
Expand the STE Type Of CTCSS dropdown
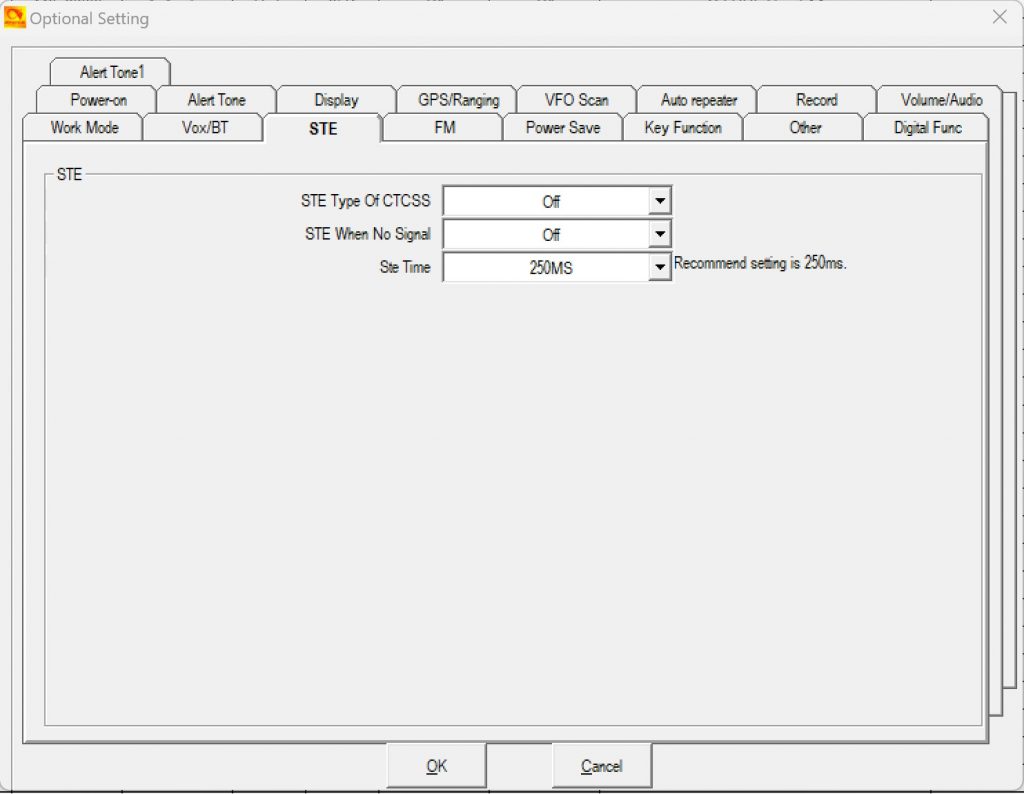point(659,201)
